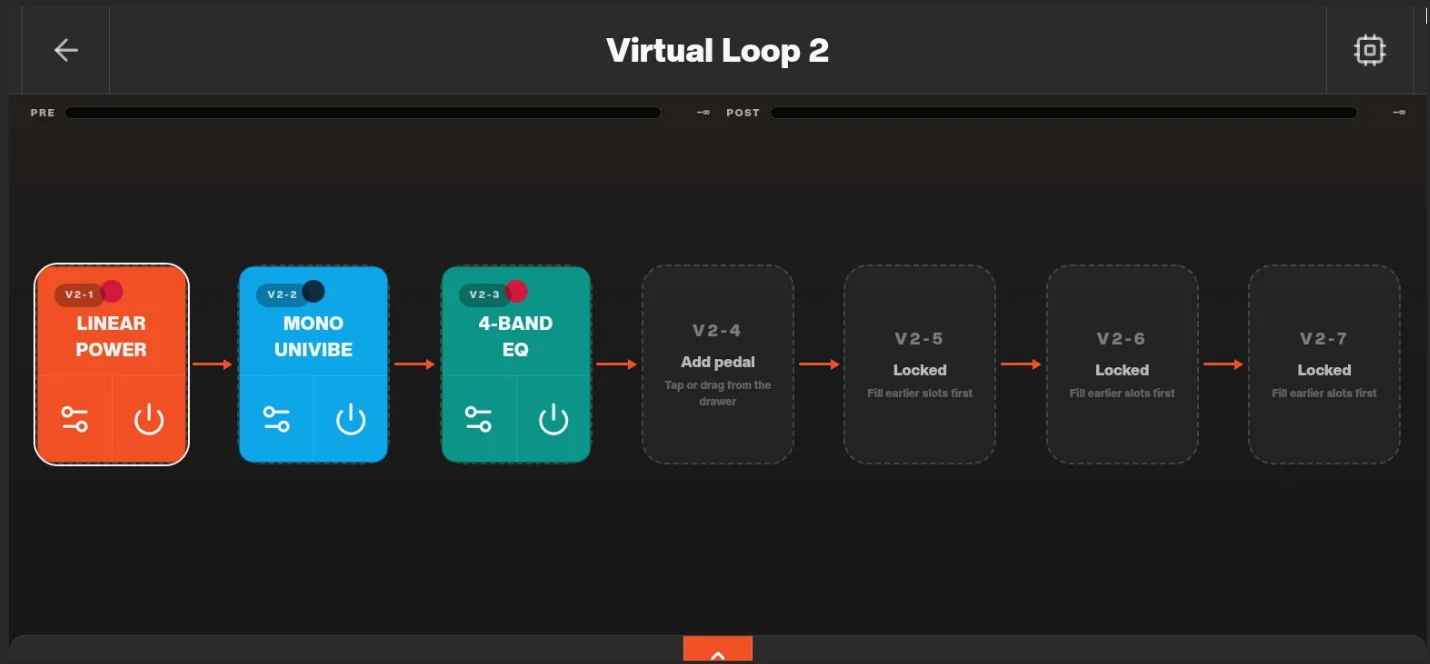1430x664 pixels.
Task: Click the locked V2-5 slot
Action: (920, 364)
